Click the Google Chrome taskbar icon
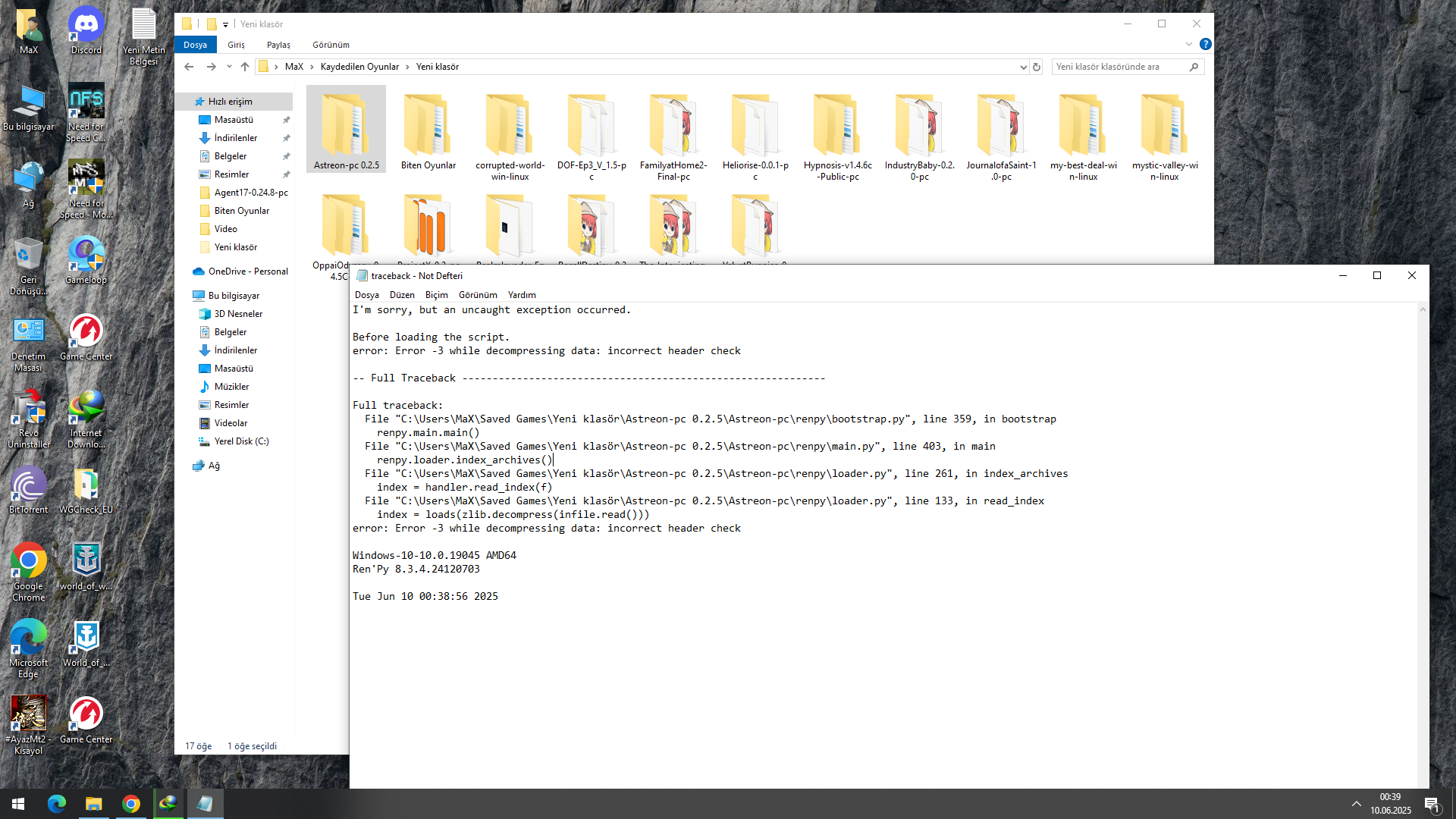The height and width of the screenshot is (819, 1456). [131, 804]
